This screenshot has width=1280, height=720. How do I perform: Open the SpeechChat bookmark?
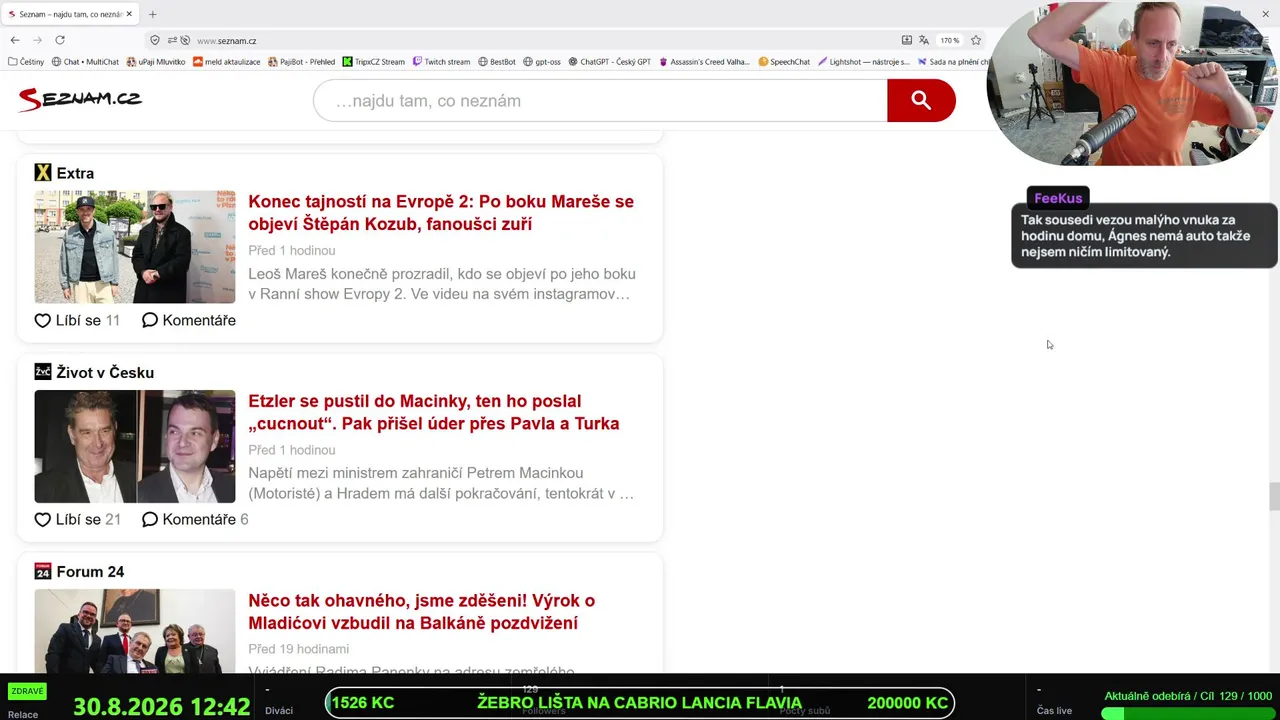point(784,62)
